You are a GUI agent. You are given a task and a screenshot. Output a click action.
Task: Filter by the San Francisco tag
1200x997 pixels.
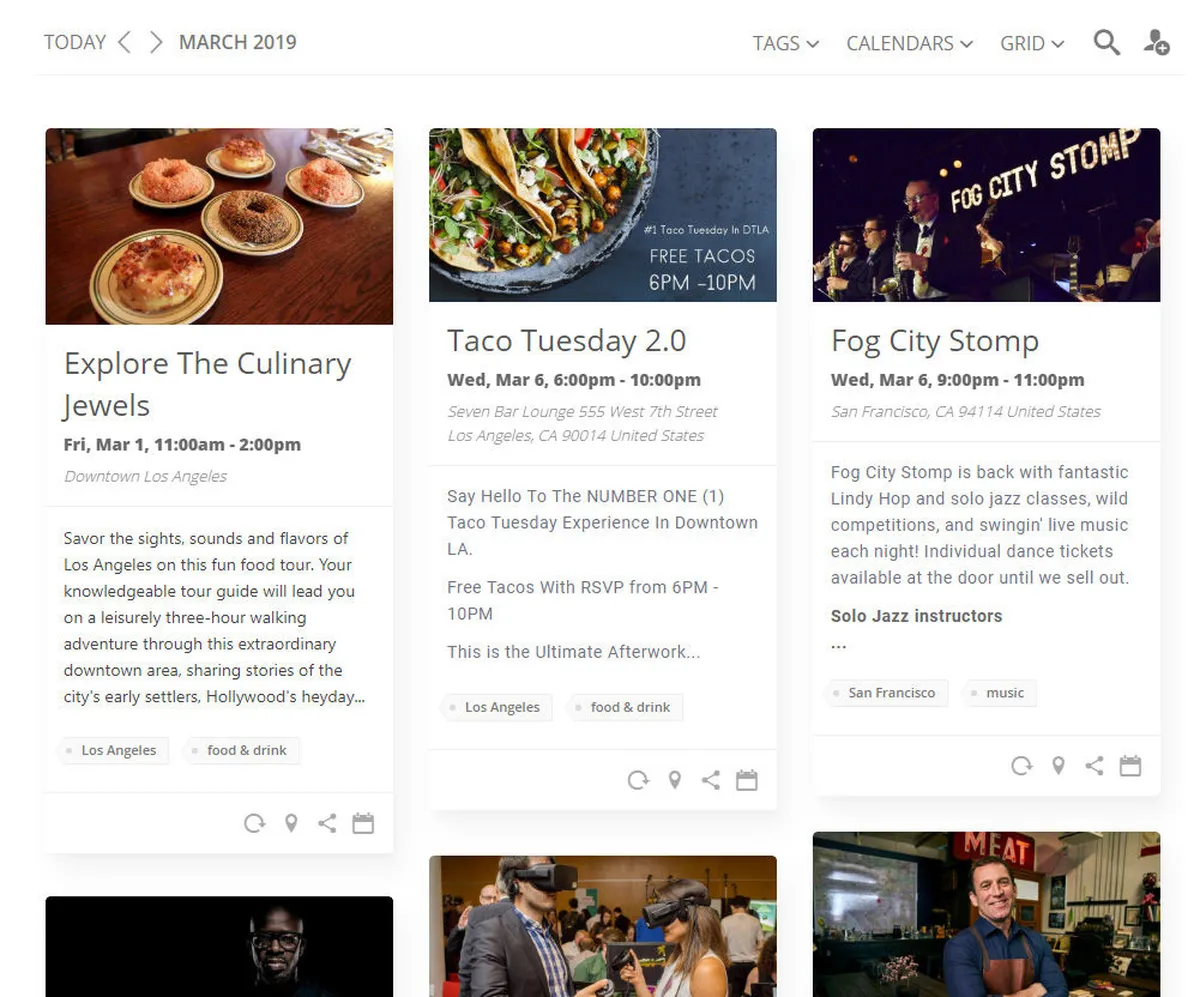tap(890, 692)
